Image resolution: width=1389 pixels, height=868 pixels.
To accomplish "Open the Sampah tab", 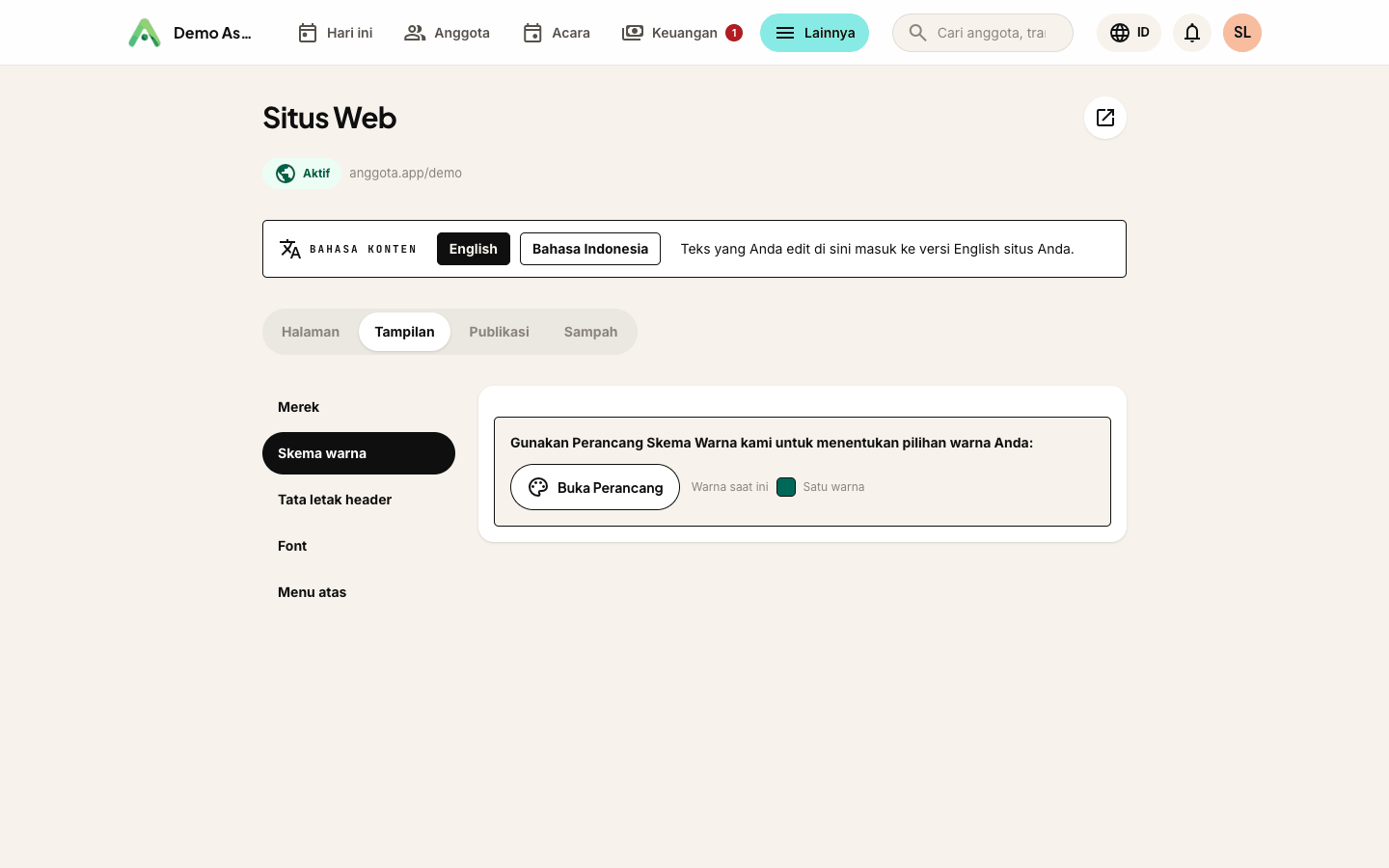I will click(590, 332).
